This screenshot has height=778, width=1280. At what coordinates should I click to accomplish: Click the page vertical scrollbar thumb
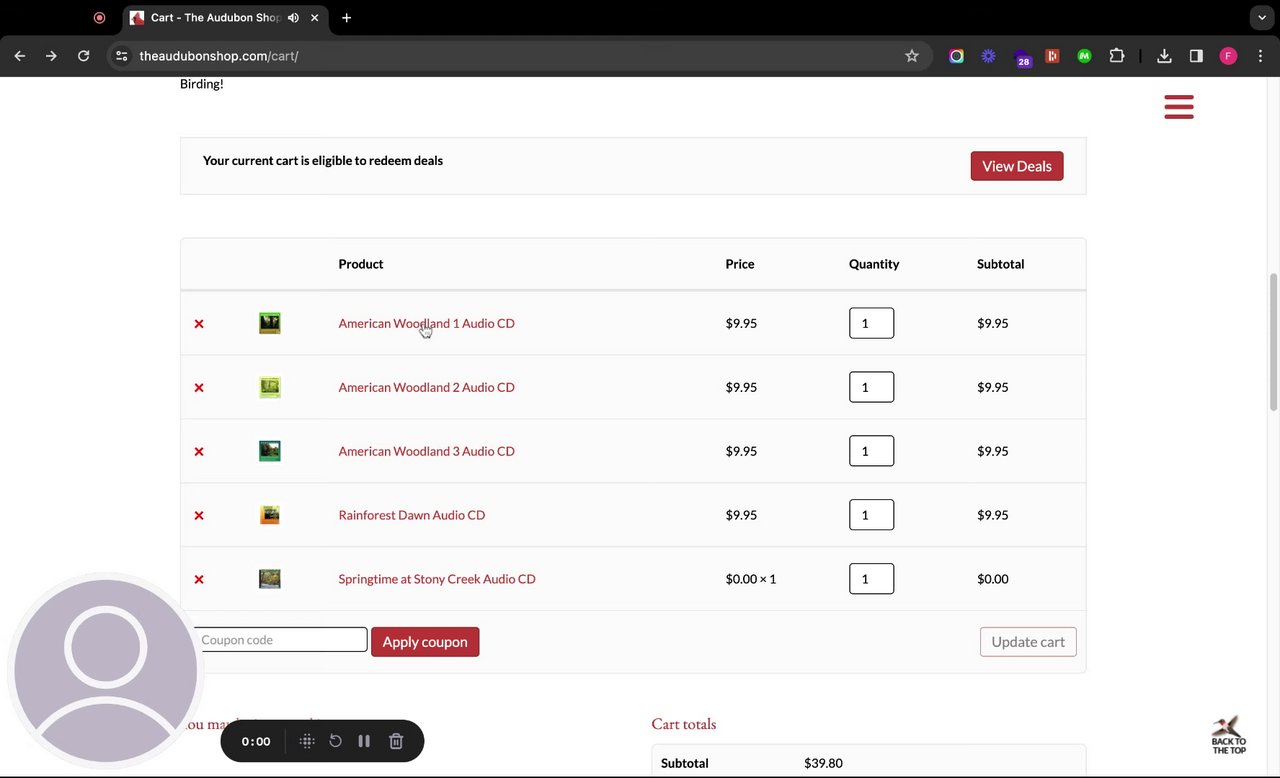tap(1273, 341)
